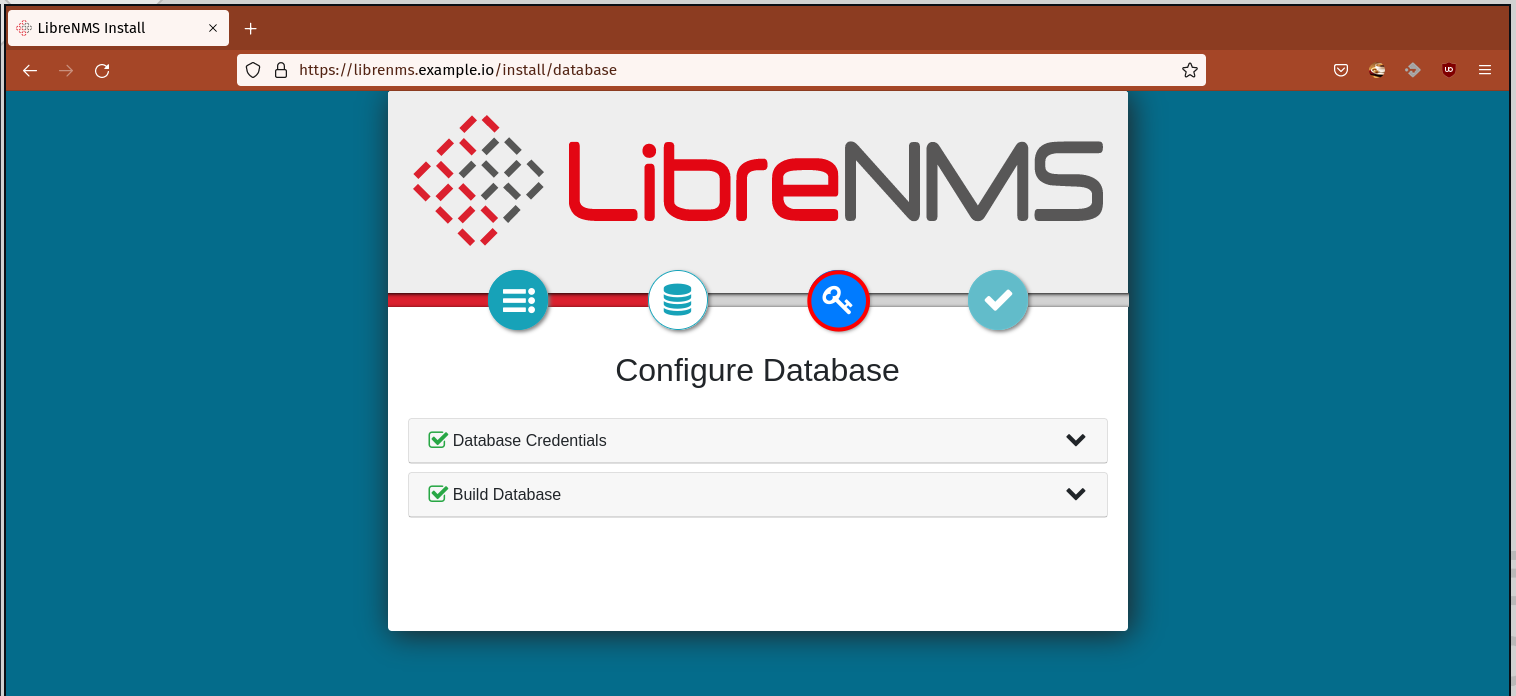This screenshot has height=696, width=1516.
Task: Go to the create user key icon step
Action: coord(838,300)
